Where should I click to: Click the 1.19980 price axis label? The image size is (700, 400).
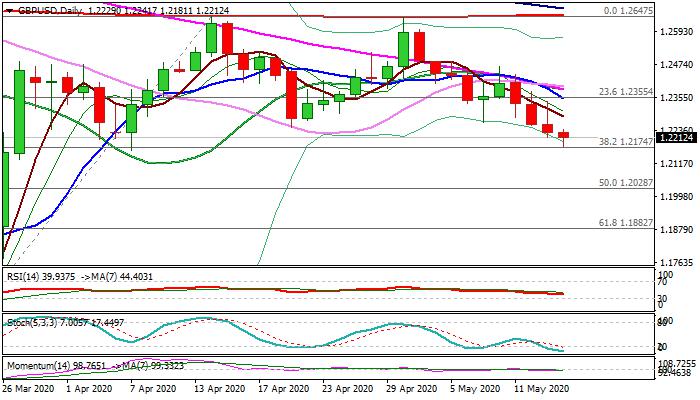click(677, 197)
